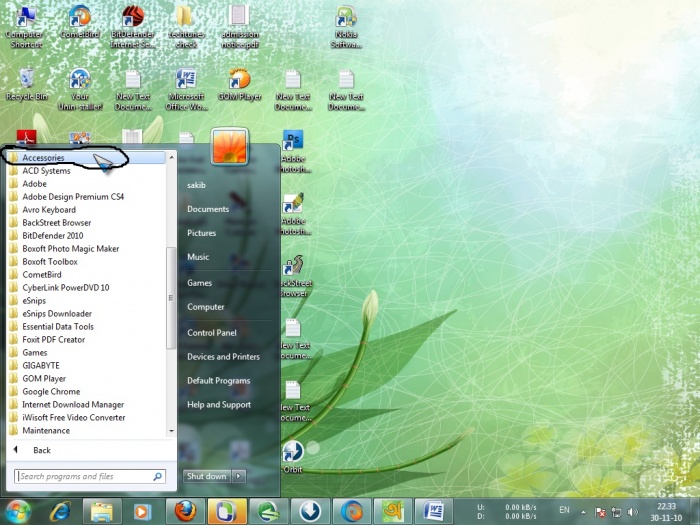The width and height of the screenshot is (700, 525).
Task: Open the Computer Shortcut desktop icon
Action: [x=25, y=27]
